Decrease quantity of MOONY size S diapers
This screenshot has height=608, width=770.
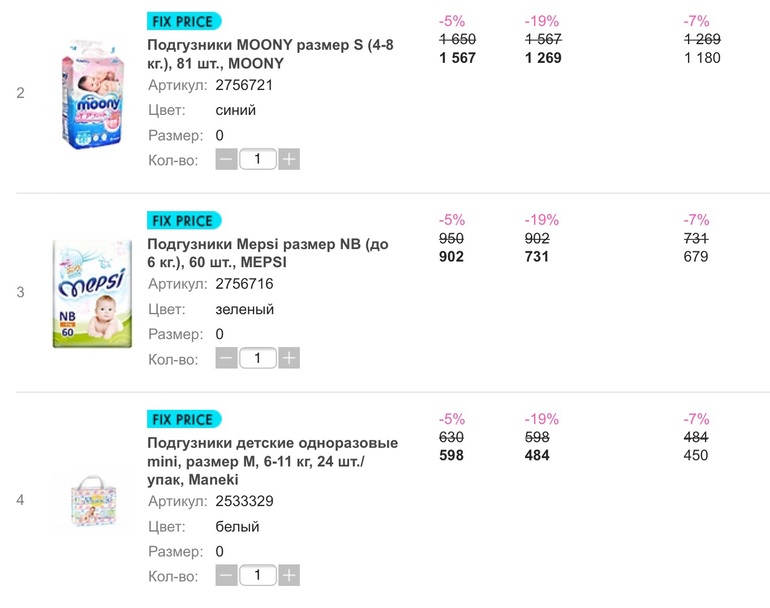coord(227,159)
